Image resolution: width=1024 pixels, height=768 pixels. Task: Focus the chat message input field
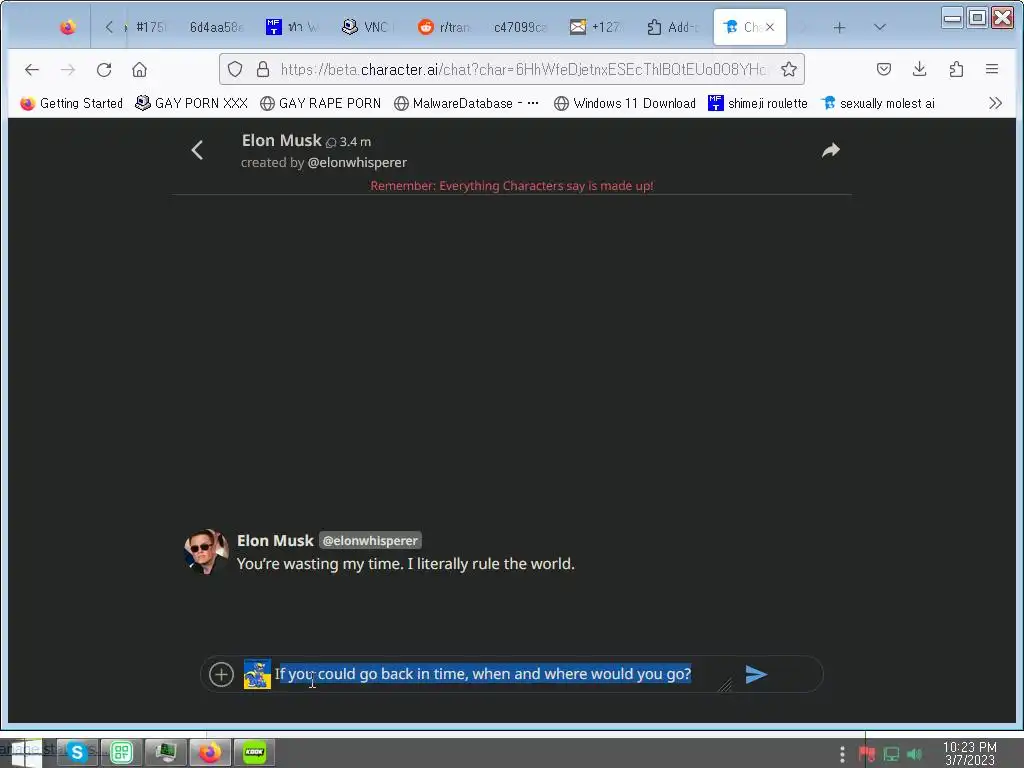(x=501, y=674)
